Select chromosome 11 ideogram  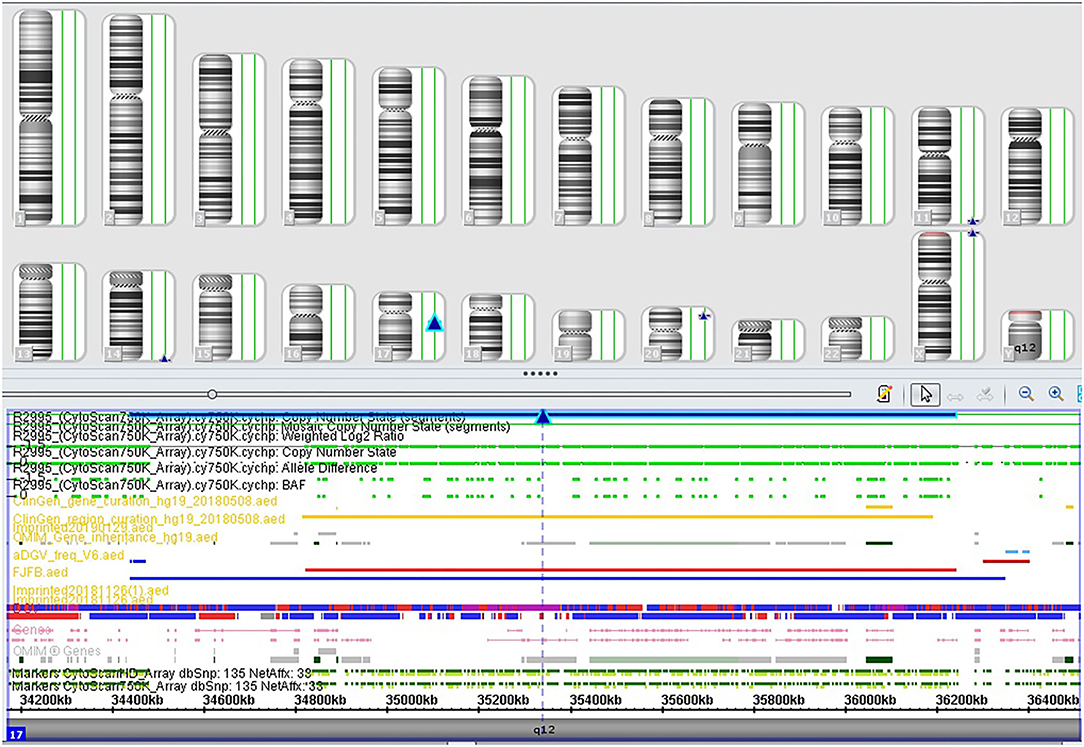[x=934, y=166]
